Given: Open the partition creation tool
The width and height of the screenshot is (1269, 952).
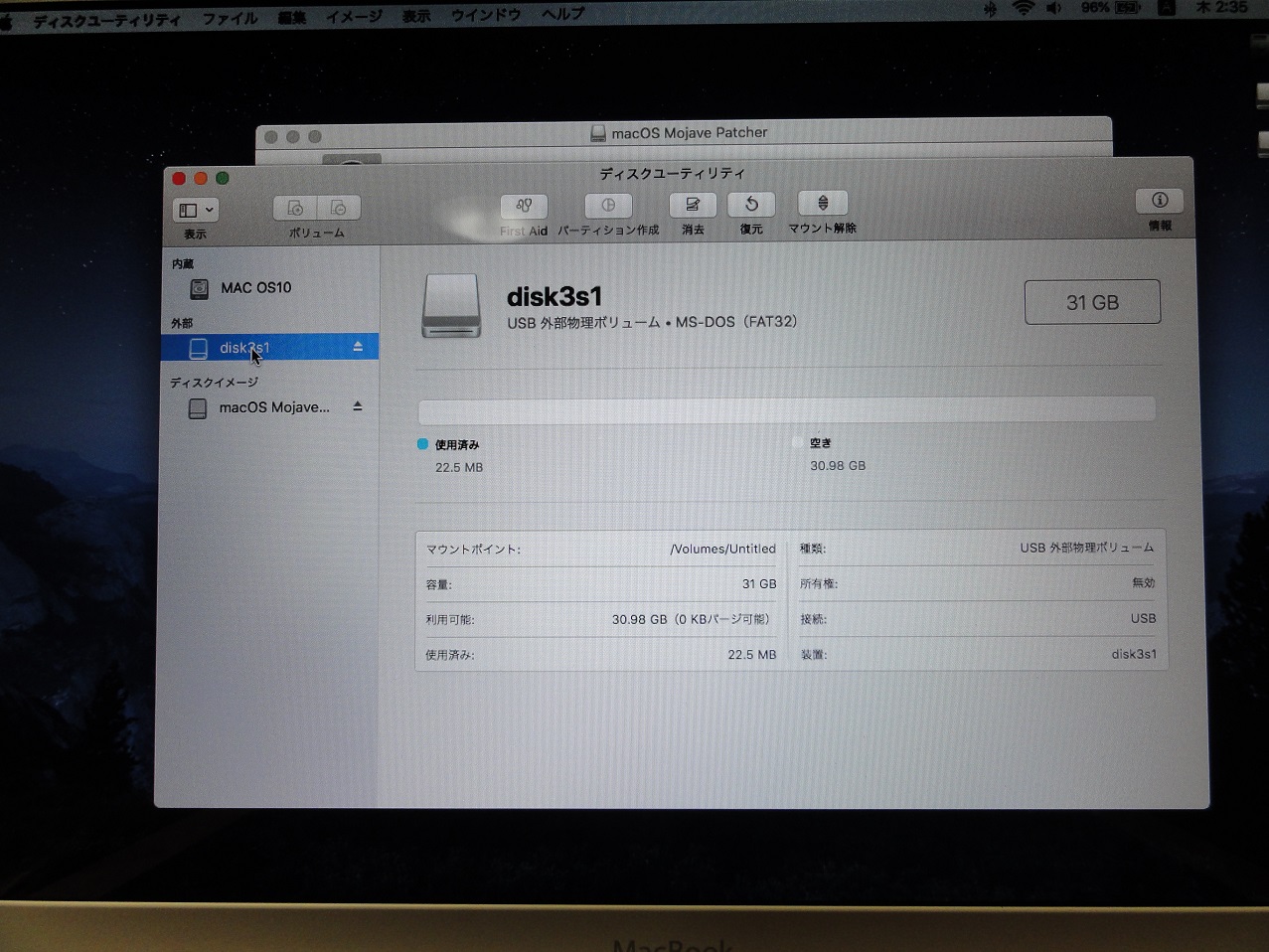Looking at the screenshot, I should [x=608, y=206].
